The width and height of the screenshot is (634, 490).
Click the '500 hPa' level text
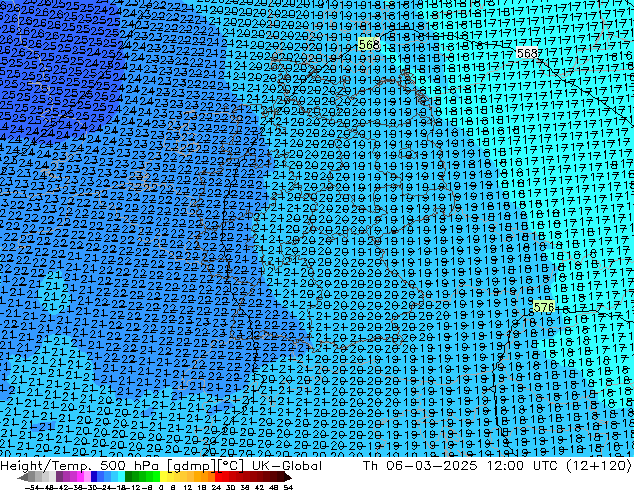point(129,466)
